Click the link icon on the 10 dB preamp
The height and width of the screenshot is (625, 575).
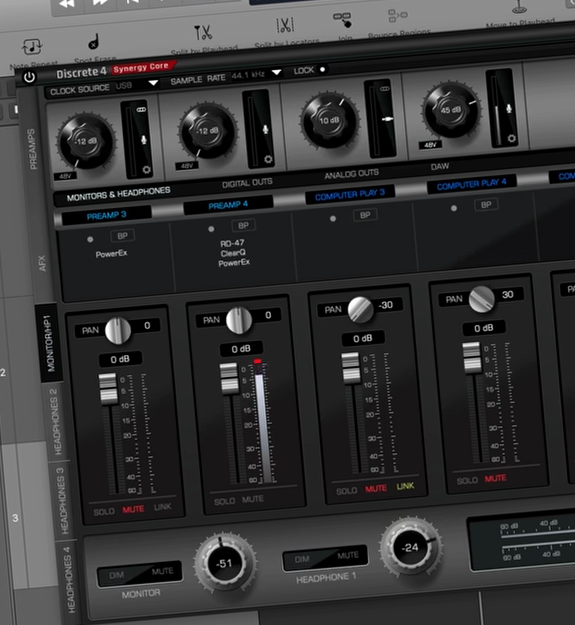(385, 88)
